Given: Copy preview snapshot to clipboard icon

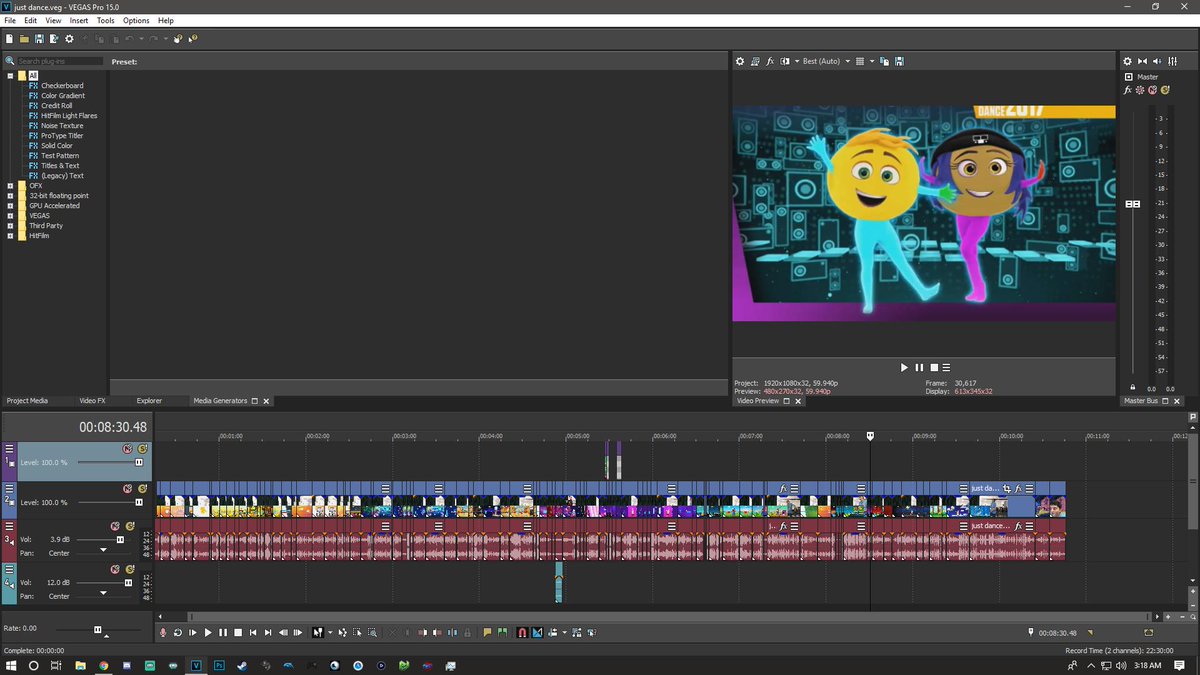Looking at the screenshot, I should point(884,61).
